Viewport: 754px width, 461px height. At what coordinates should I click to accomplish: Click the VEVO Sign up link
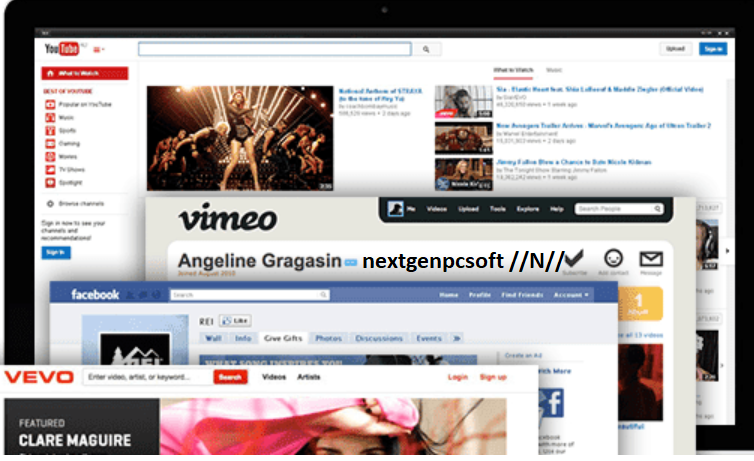[493, 377]
